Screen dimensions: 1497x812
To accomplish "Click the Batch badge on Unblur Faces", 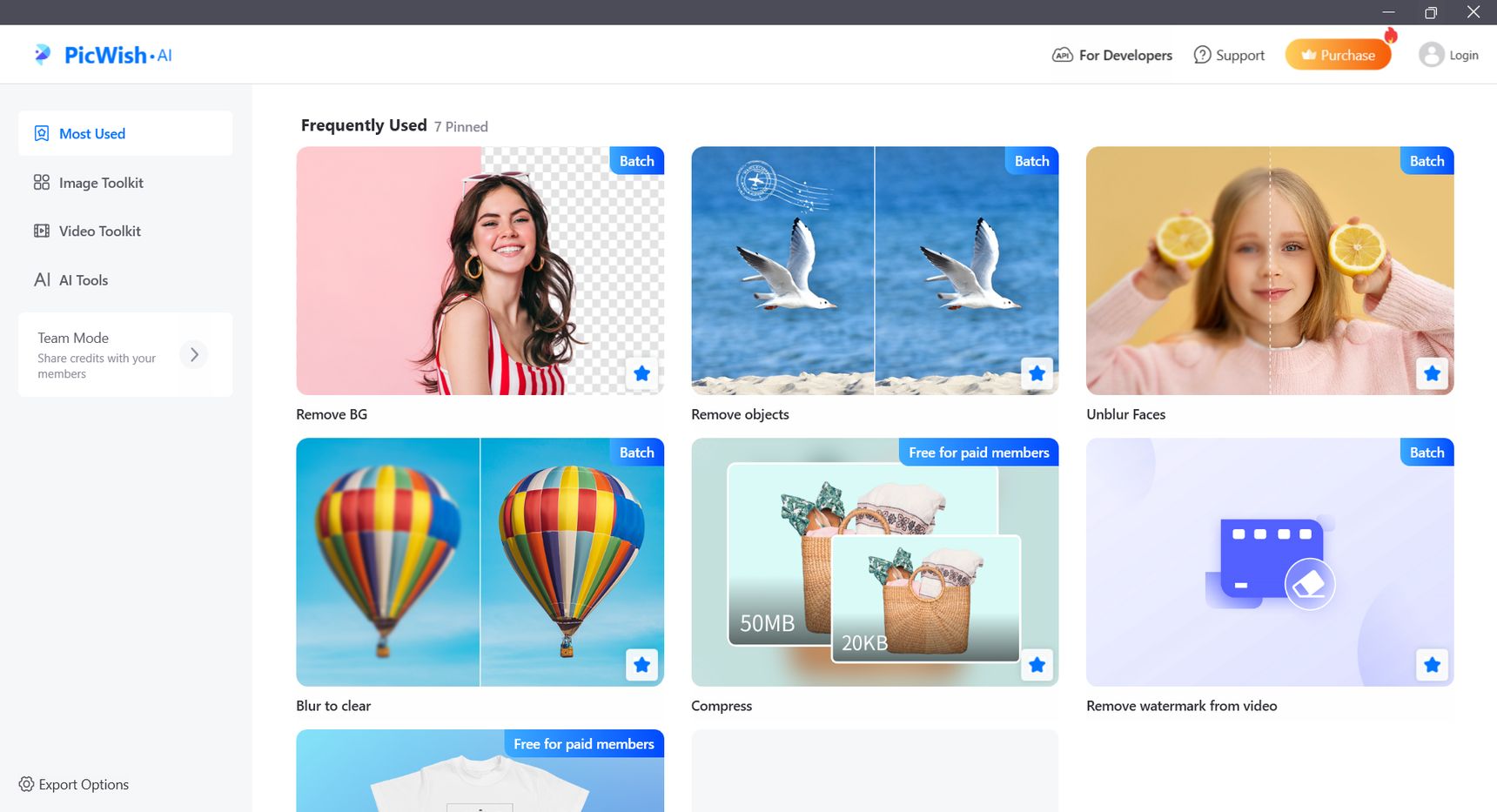I will 1427,160.
